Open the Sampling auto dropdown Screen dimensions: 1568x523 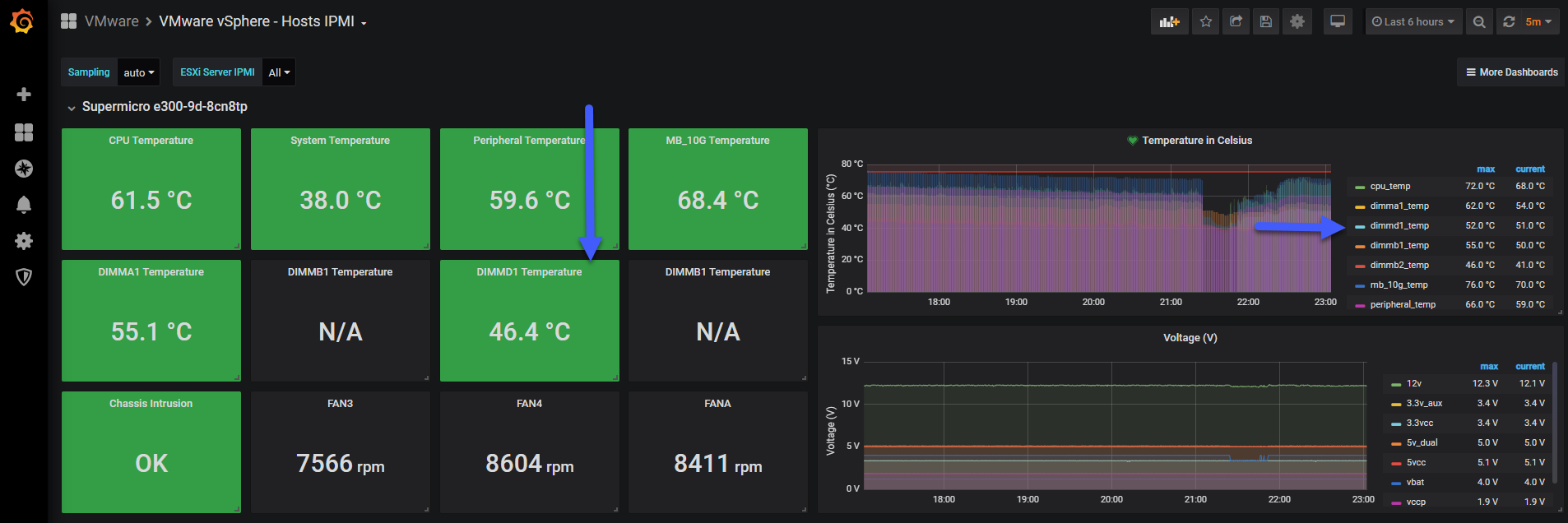pos(139,72)
